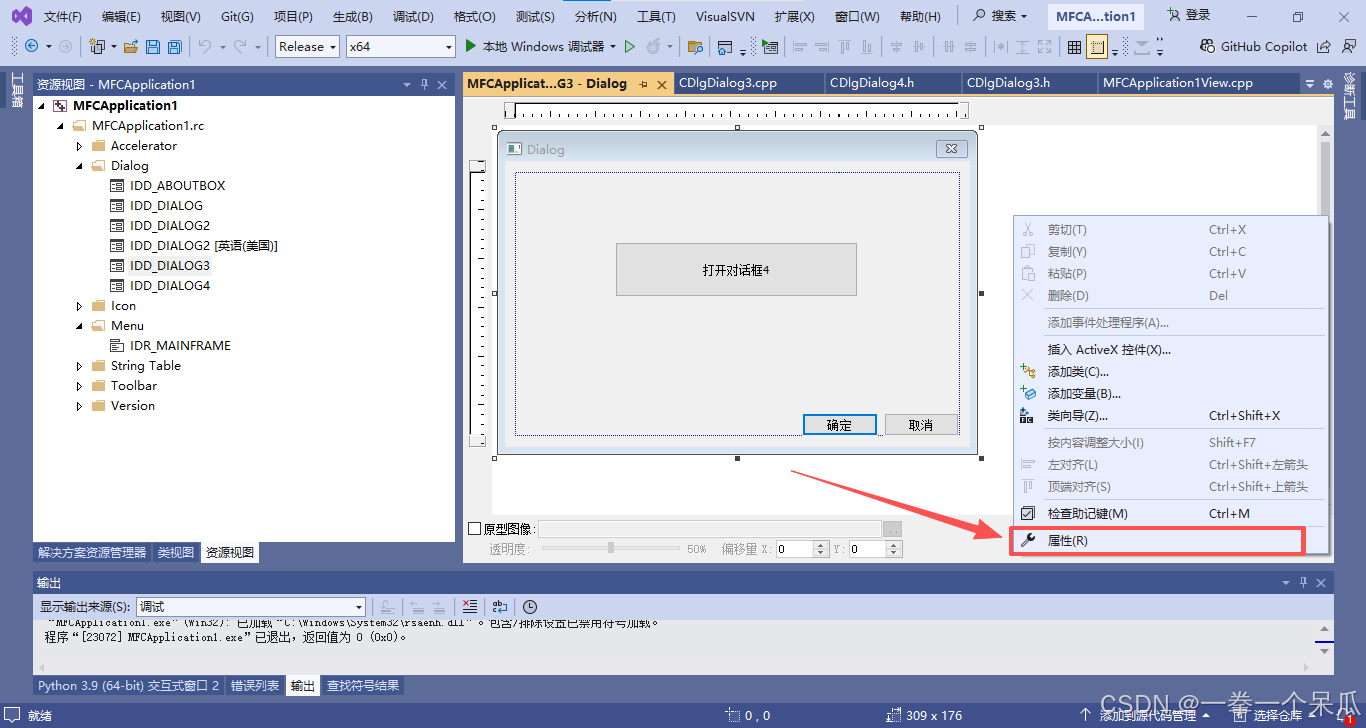Expand the Icon folder
Screen dimensions: 1366x728
(80, 306)
